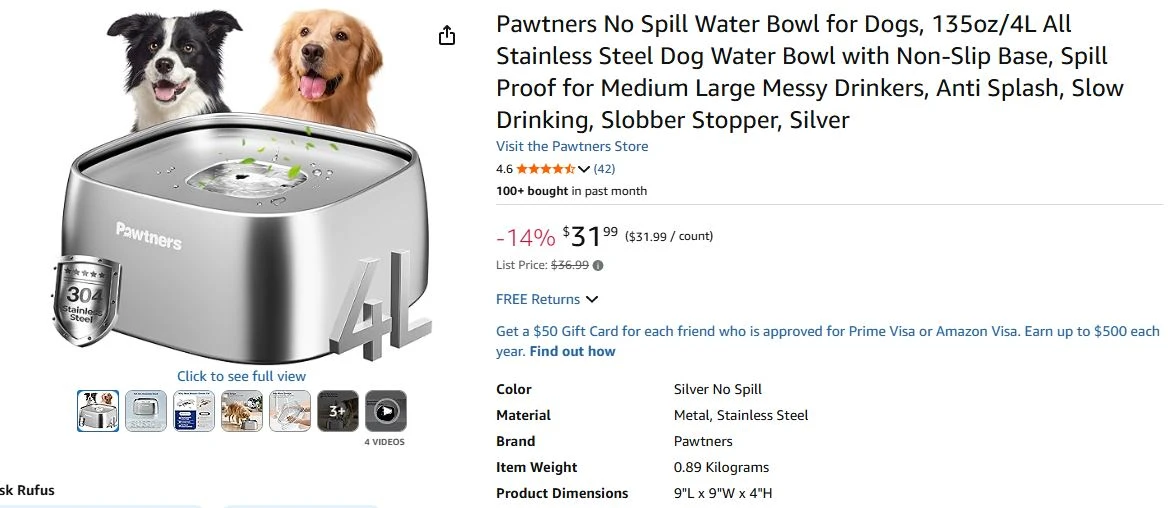Open the 42 customer reviews link
The image size is (1168, 508).
coord(604,169)
